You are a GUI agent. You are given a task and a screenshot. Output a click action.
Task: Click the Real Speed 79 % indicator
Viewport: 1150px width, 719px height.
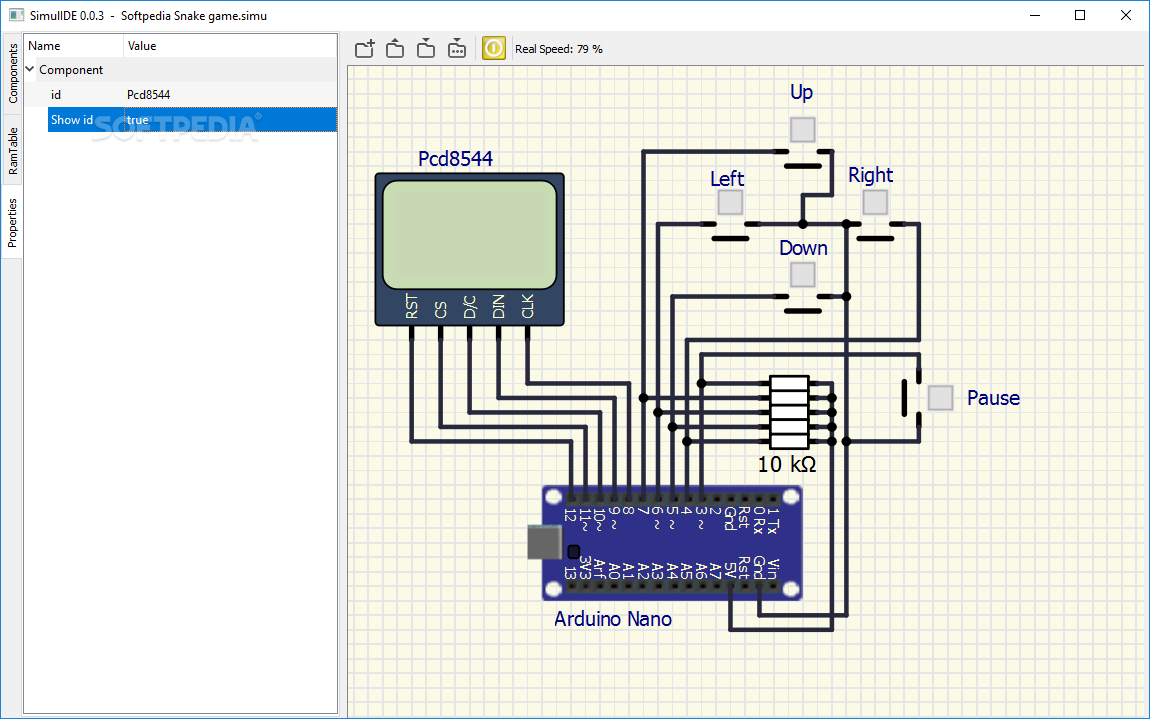pos(559,49)
